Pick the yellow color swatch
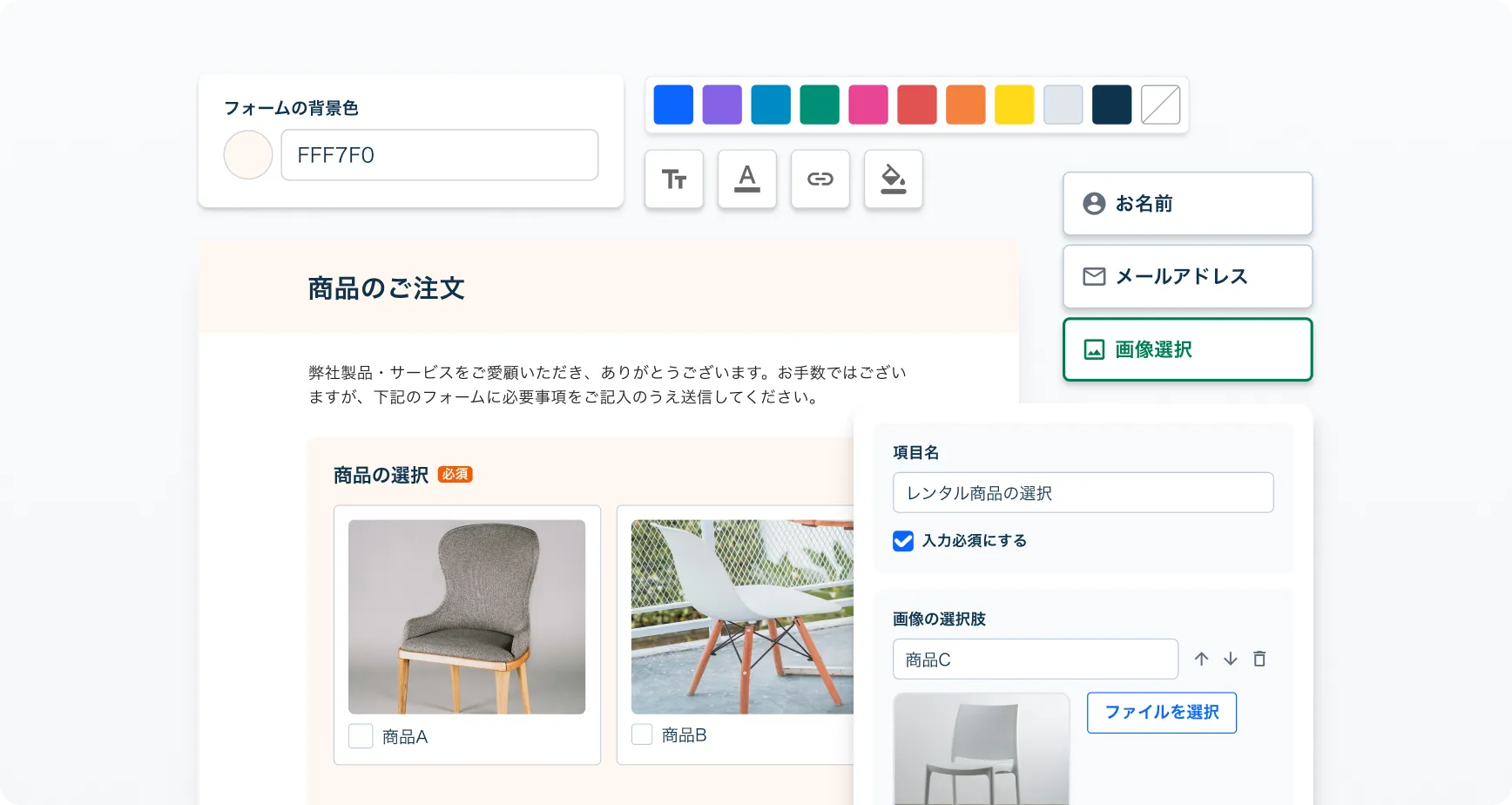 pyautogui.click(x=1015, y=105)
